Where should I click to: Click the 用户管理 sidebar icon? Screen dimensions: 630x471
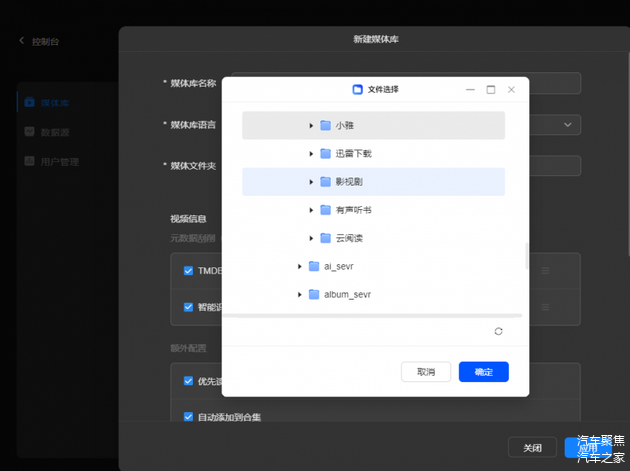coord(30,161)
